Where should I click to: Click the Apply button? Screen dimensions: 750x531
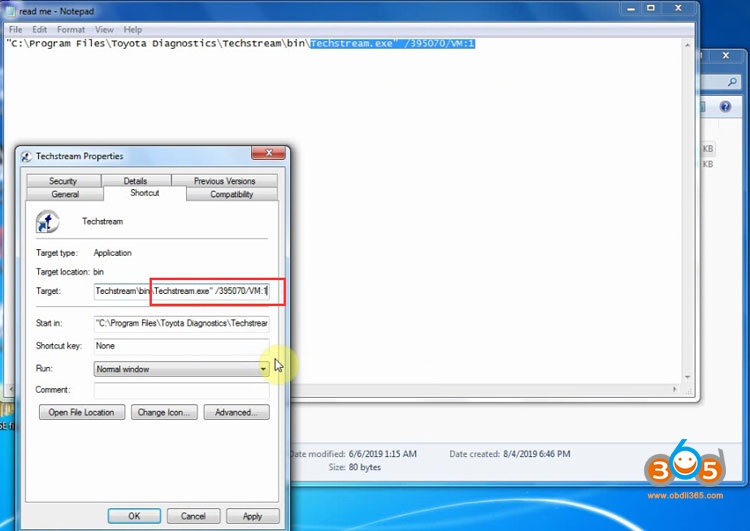point(253,516)
